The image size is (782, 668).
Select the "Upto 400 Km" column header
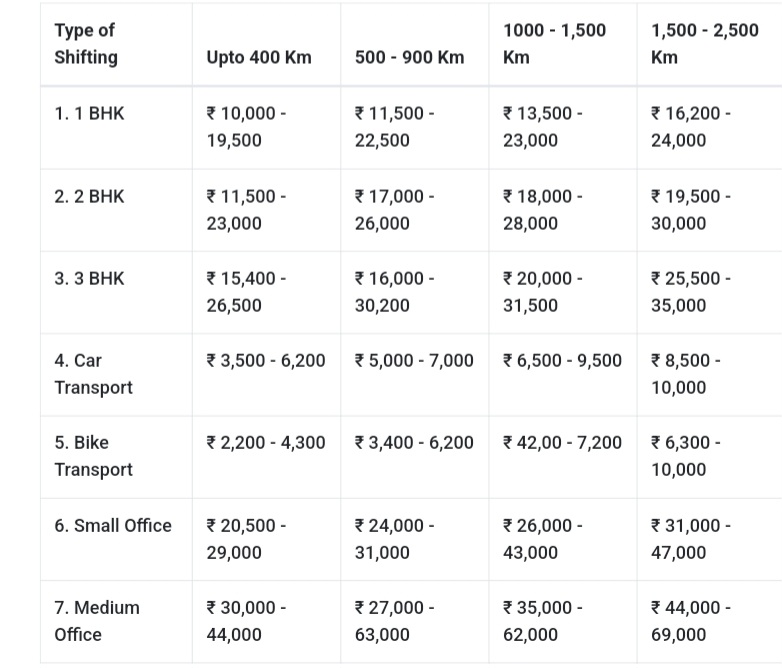pos(259,57)
